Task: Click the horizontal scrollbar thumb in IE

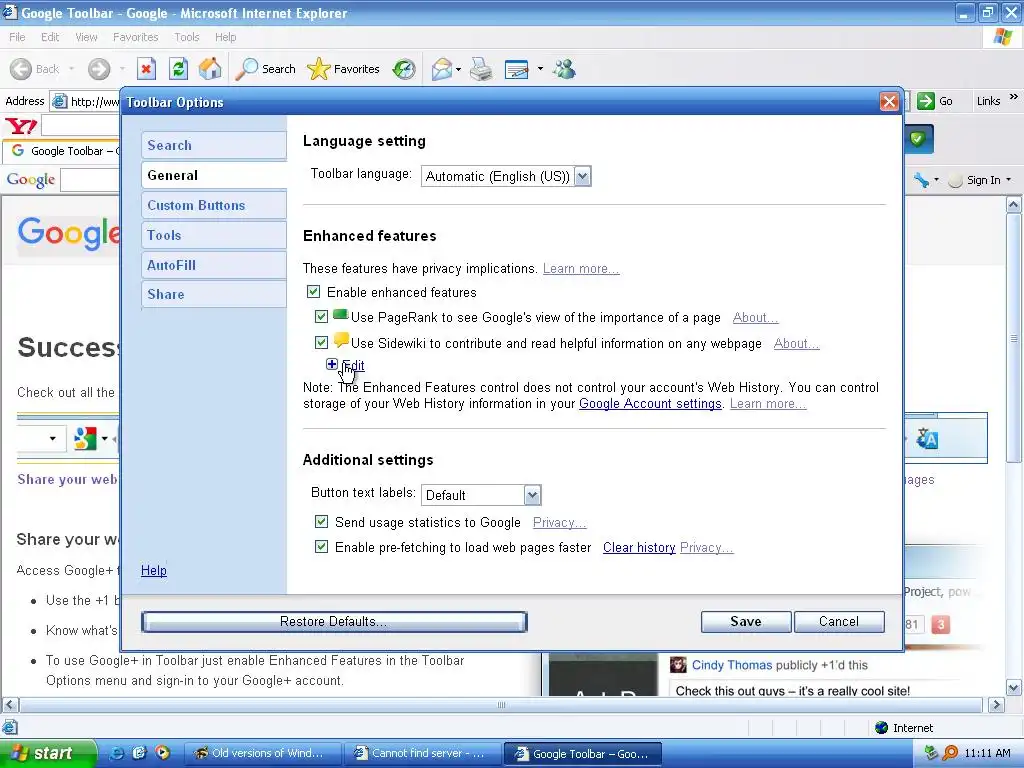Action: [501, 705]
